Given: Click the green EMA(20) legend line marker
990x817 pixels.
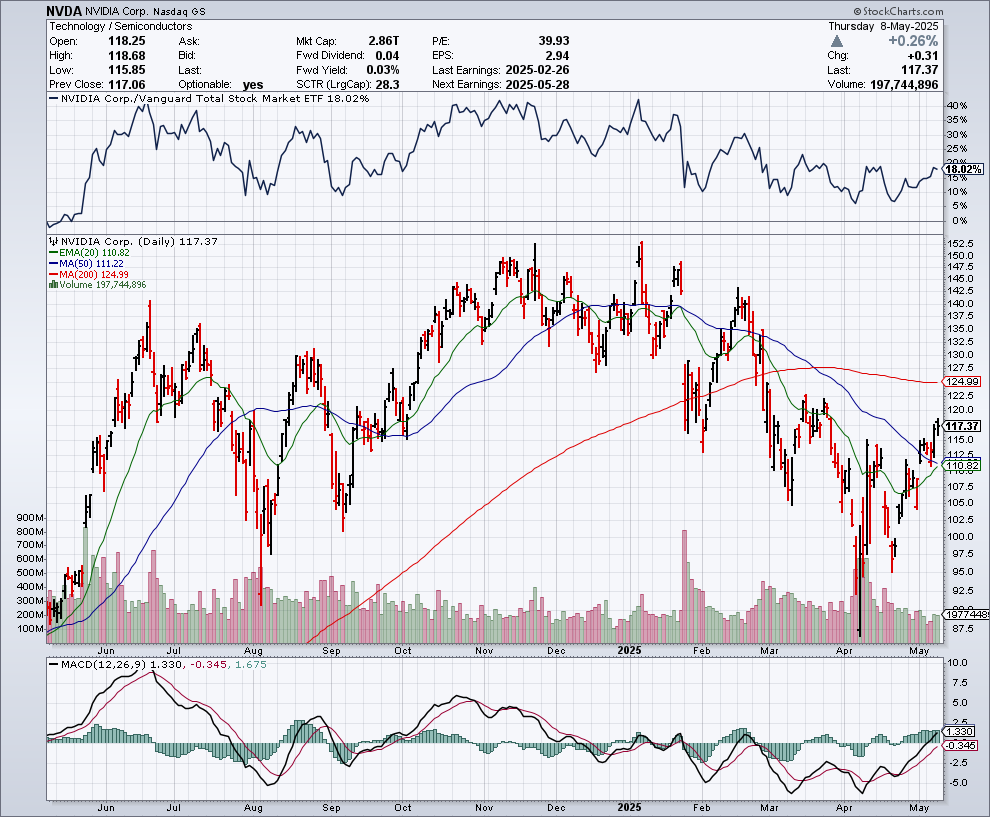Looking at the screenshot, I should click(x=54, y=253).
